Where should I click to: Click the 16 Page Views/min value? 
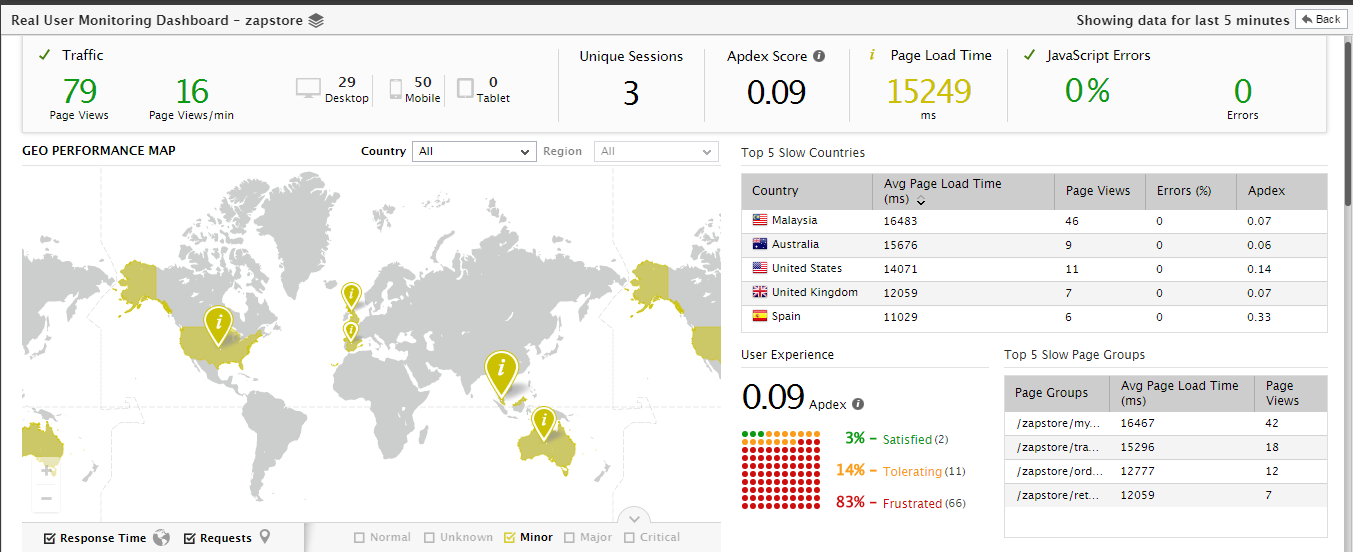point(192,92)
